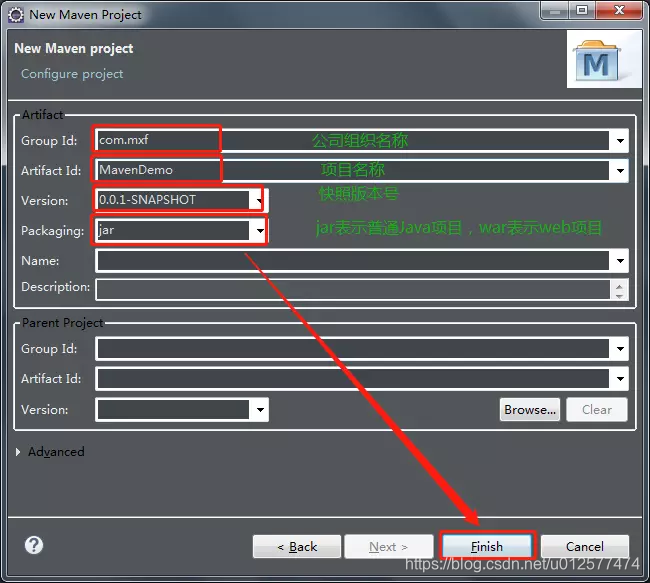Go to the previous page with Back
This screenshot has width=650, height=583.
click(297, 547)
